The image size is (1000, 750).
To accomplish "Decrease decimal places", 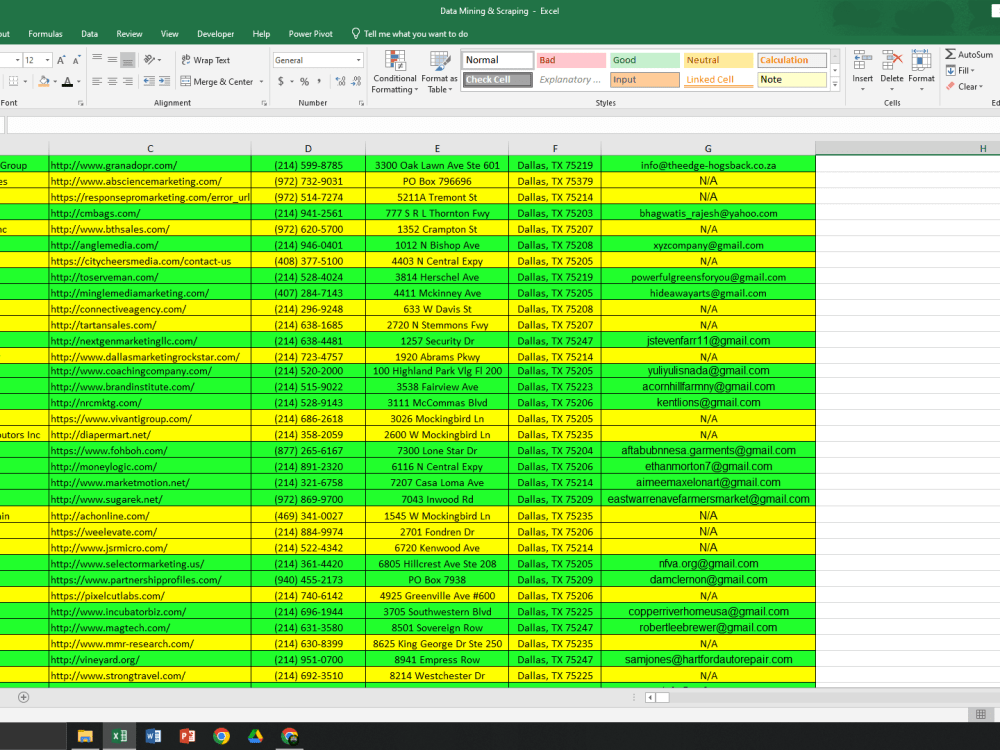I will (356, 82).
